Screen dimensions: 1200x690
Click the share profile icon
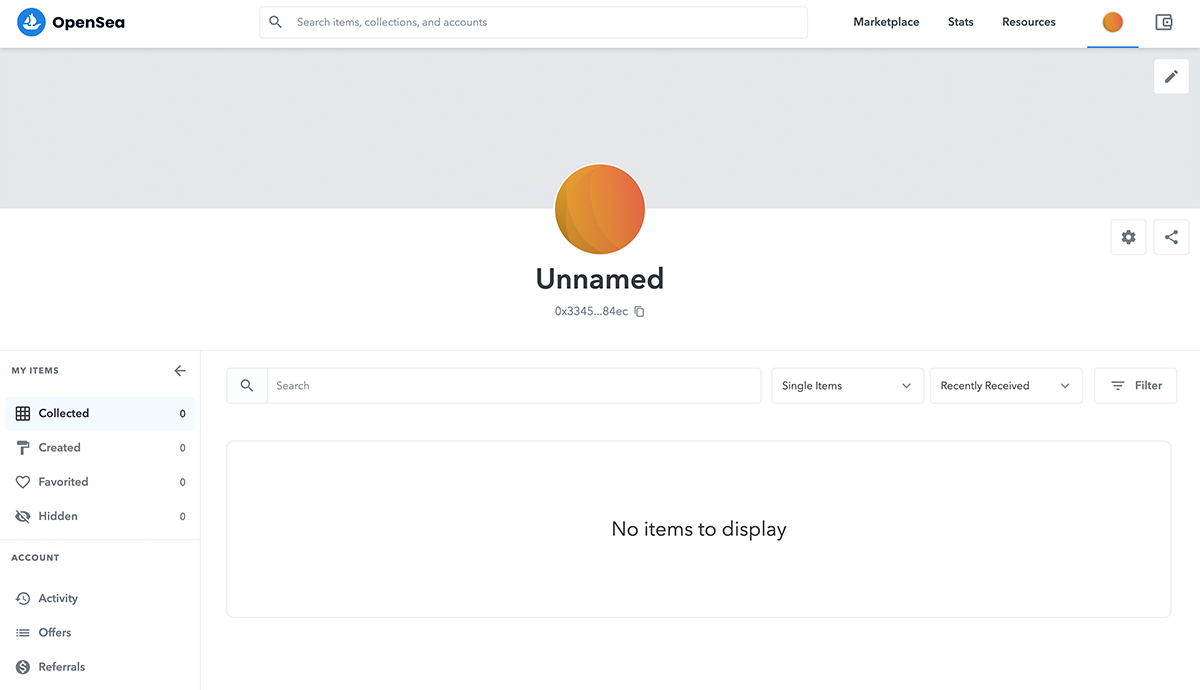pos(1171,237)
